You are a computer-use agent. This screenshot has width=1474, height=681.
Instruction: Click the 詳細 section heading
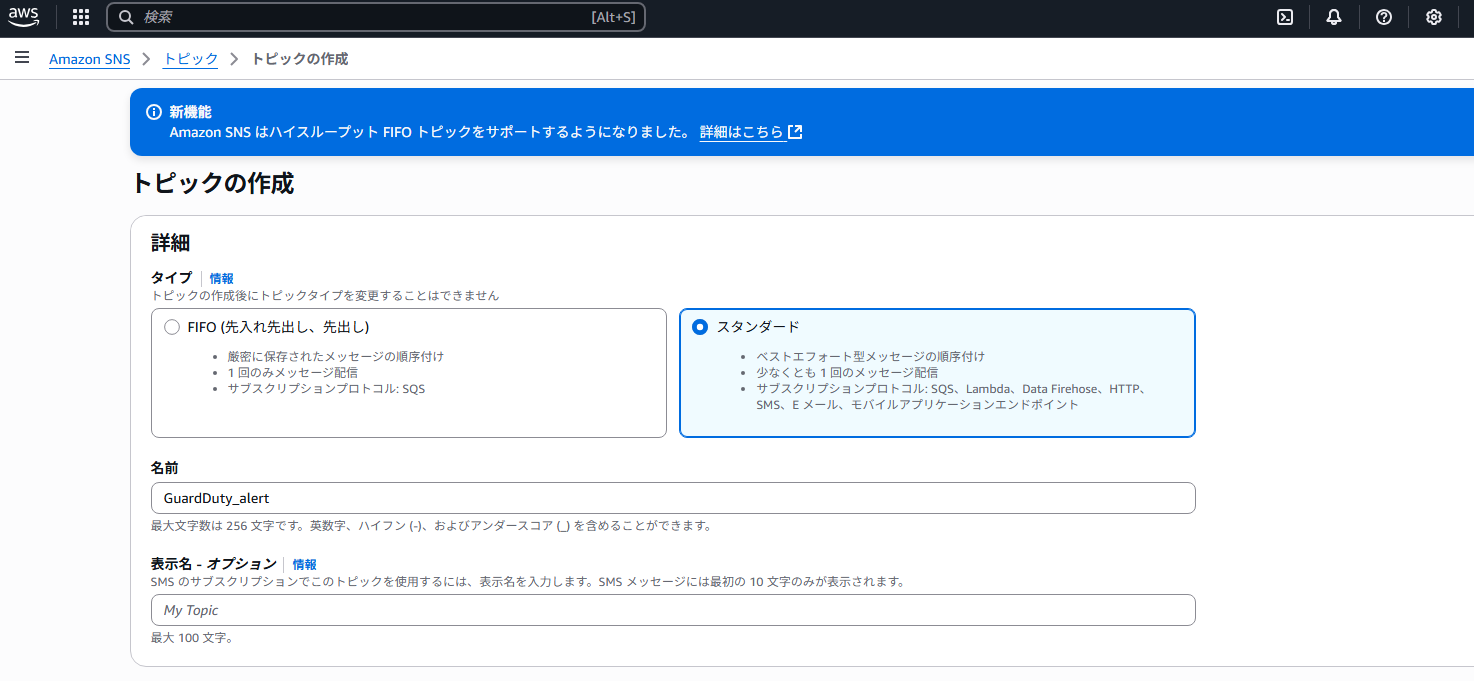pos(171,242)
